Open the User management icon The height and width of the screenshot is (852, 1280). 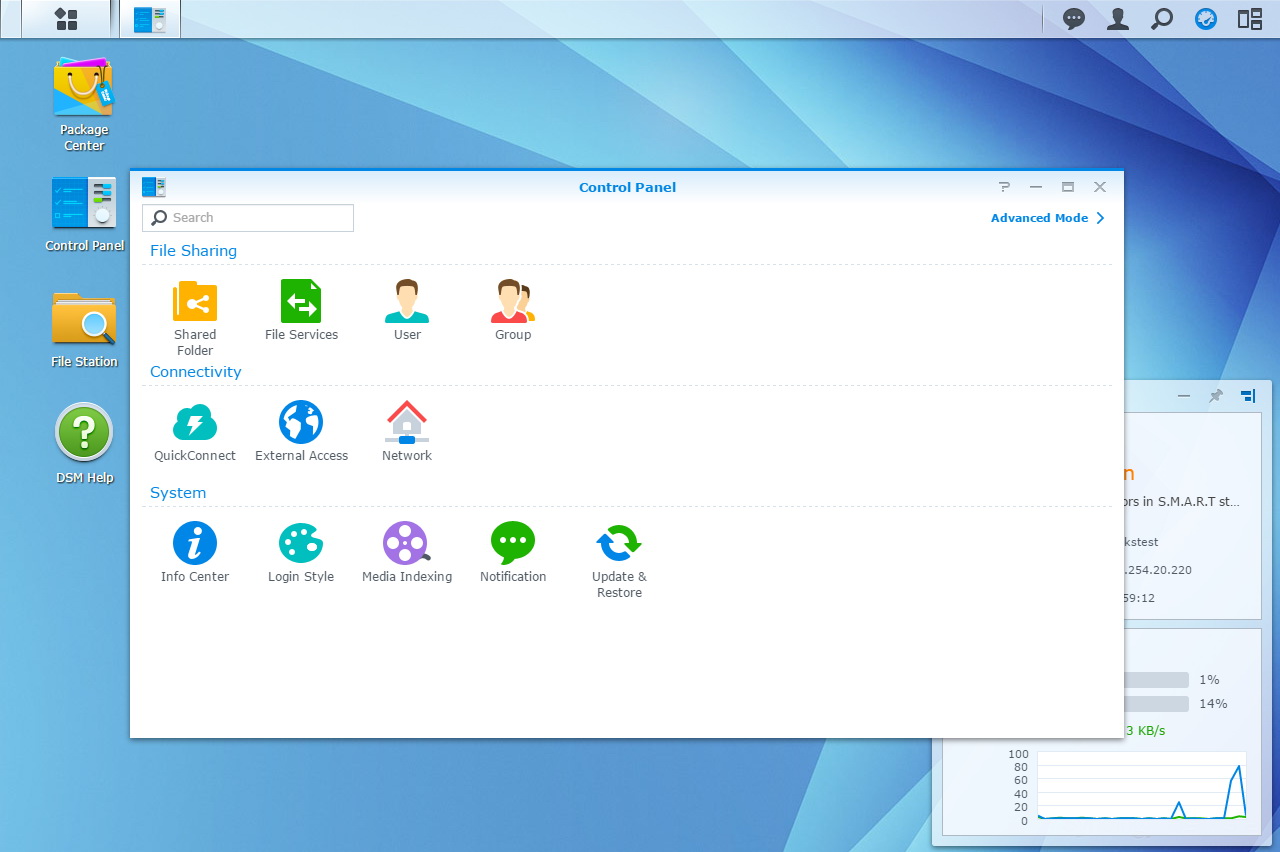[x=407, y=302]
